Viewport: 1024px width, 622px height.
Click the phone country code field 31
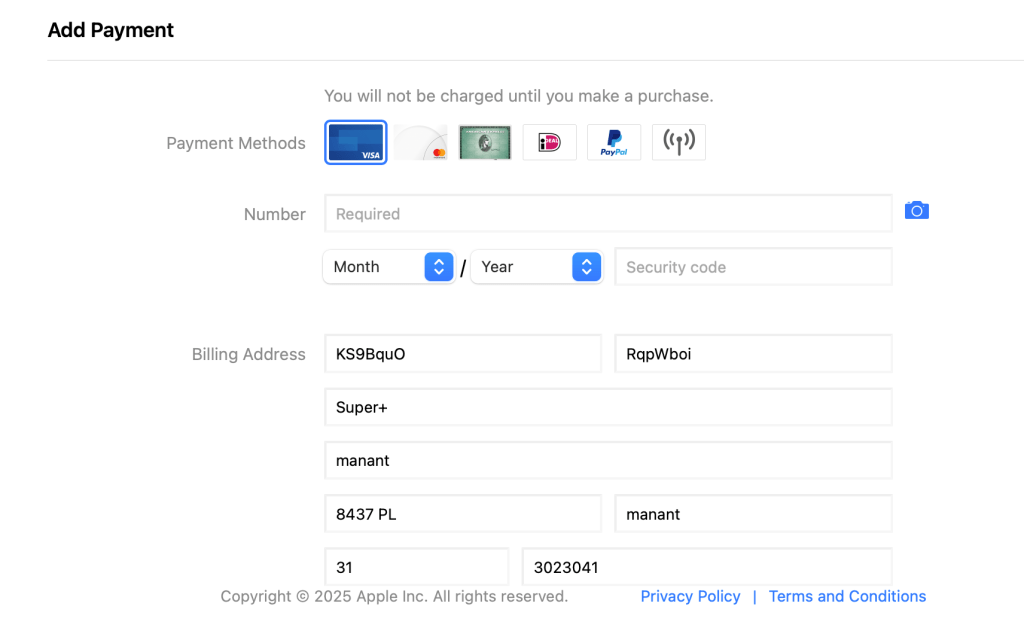[417, 567]
